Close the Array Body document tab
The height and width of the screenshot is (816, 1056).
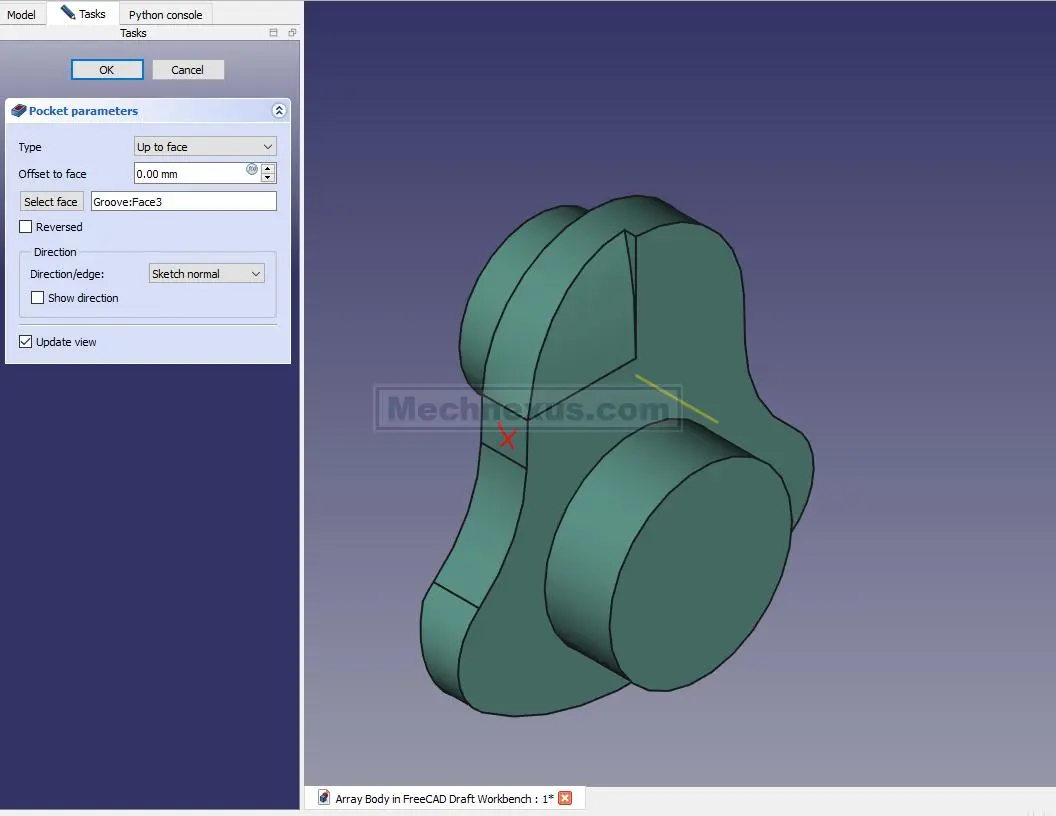click(x=565, y=798)
